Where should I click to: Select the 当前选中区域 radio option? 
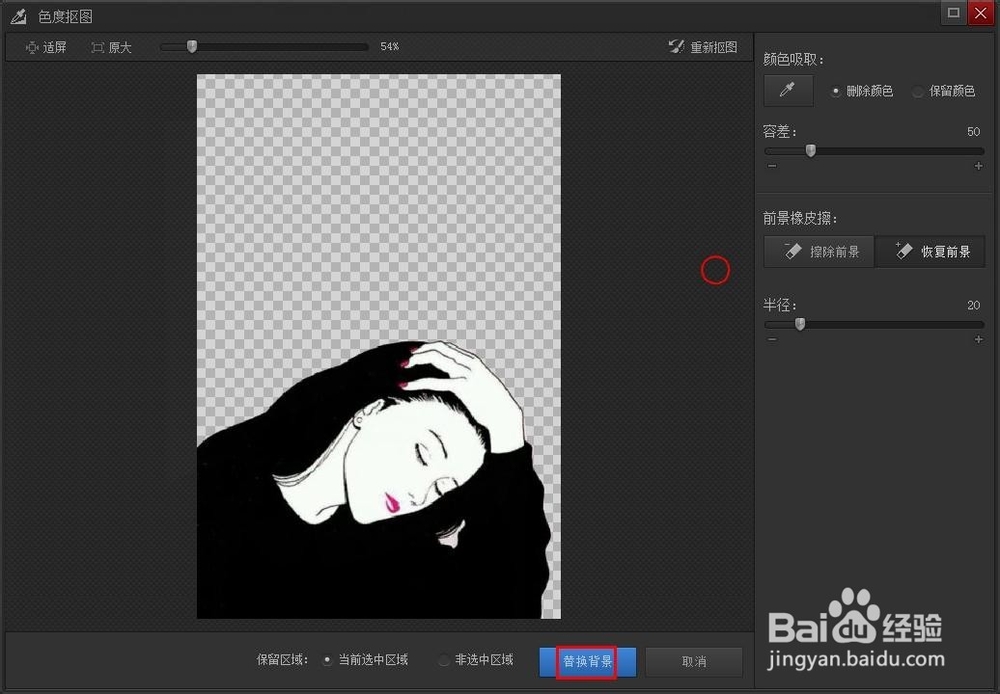coord(327,660)
